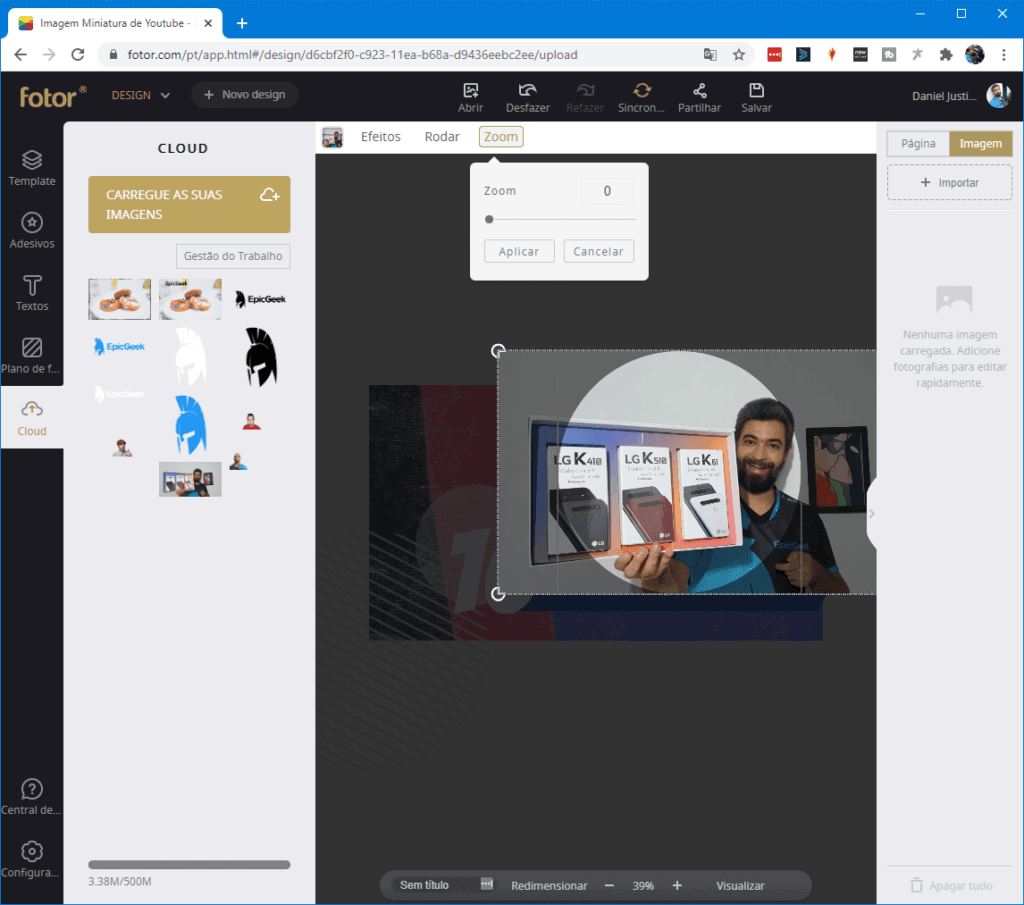Open Configurações settings gear icon

(32, 852)
